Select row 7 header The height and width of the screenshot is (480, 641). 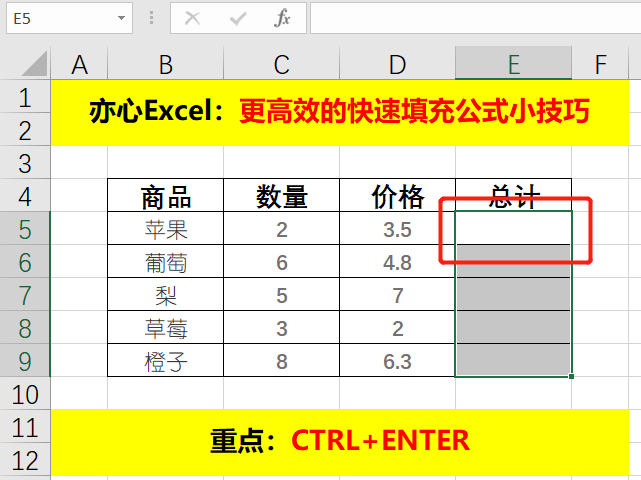[x=25, y=294]
